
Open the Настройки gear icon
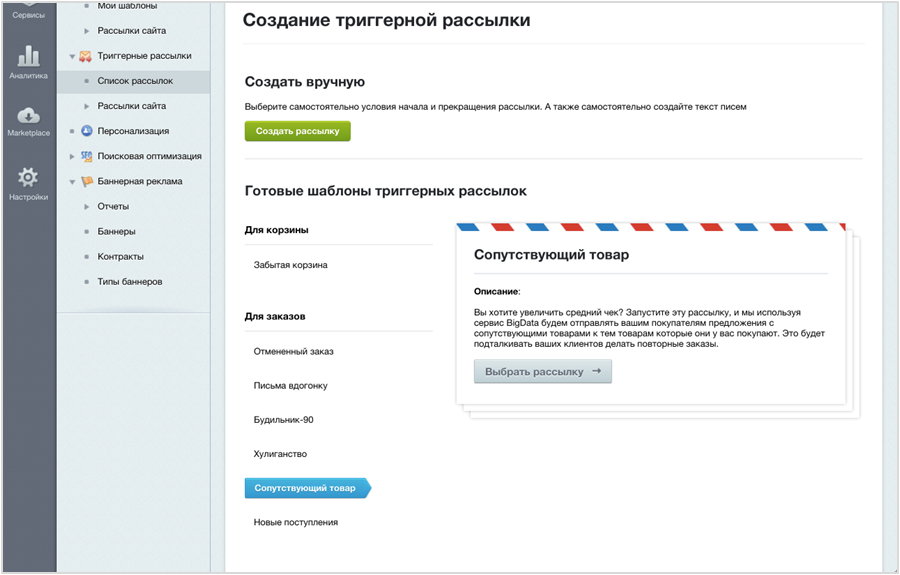pyautogui.click(x=28, y=177)
